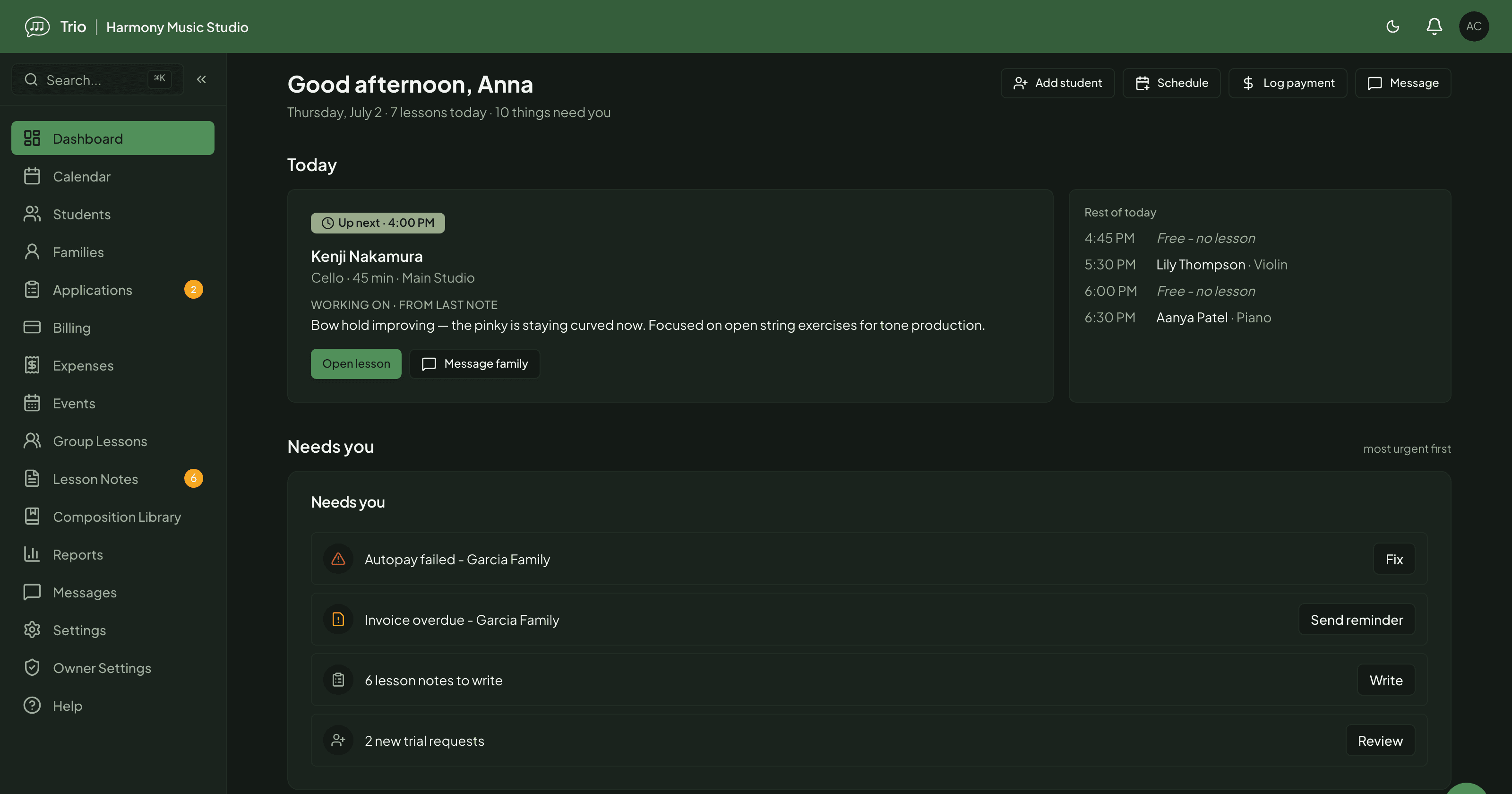
Task: Click Write for lesson notes
Action: (1385, 680)
